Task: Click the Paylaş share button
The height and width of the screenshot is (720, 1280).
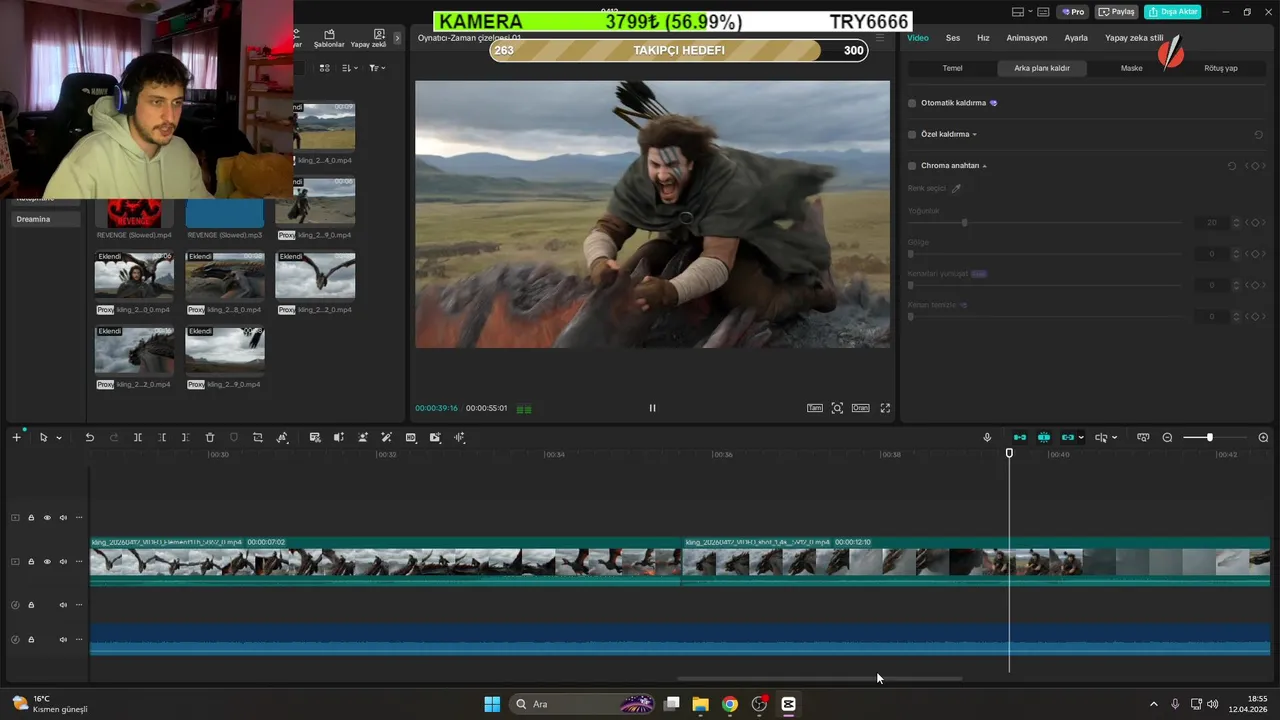Action: tap(1116, 12)
